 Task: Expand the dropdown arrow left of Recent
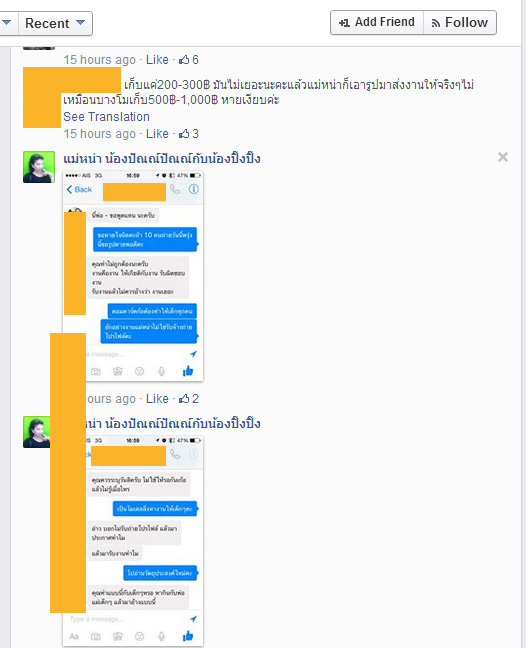[7, 24]
